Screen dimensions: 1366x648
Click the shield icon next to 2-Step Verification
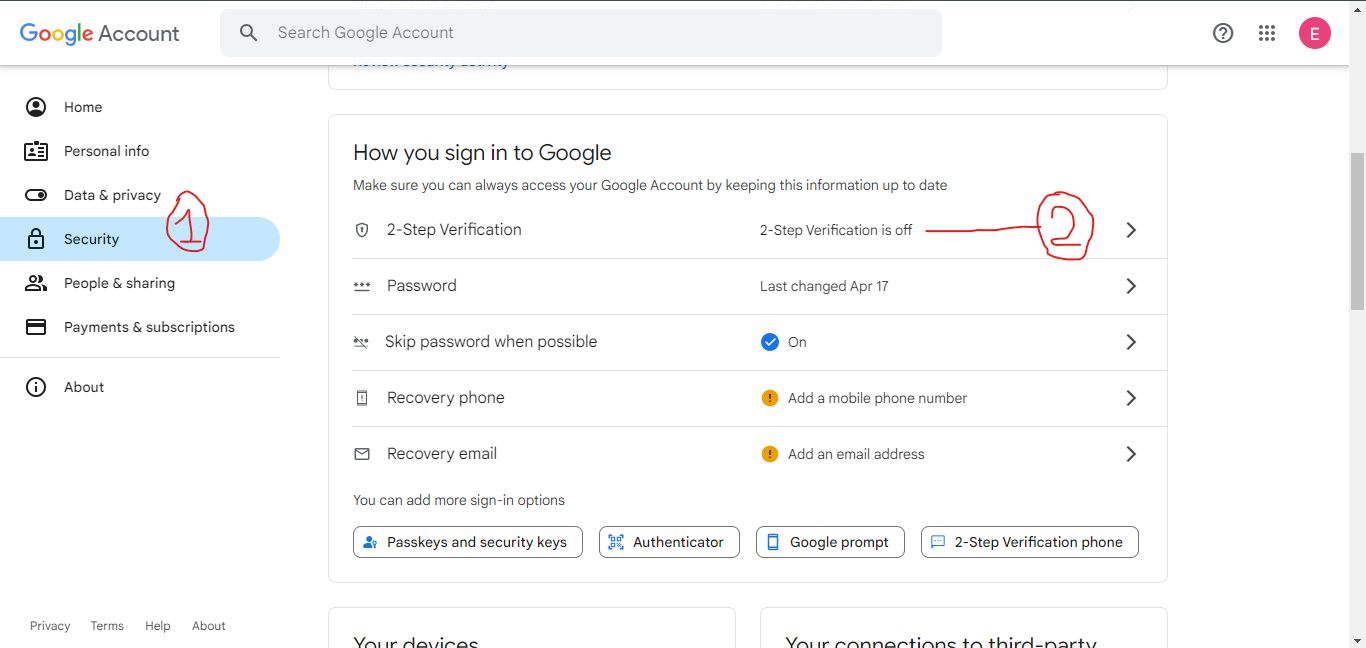click(361, 229)
